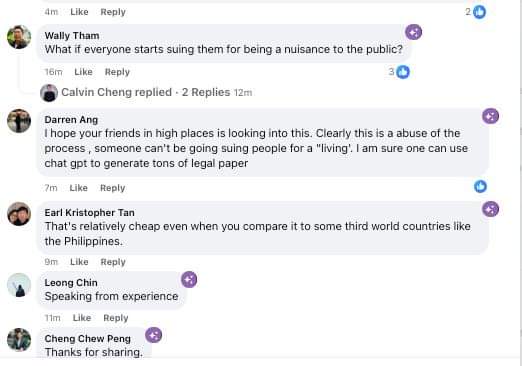
Task: Click purple badge icon on Darren Ang's comment
Action: [490, 116]
